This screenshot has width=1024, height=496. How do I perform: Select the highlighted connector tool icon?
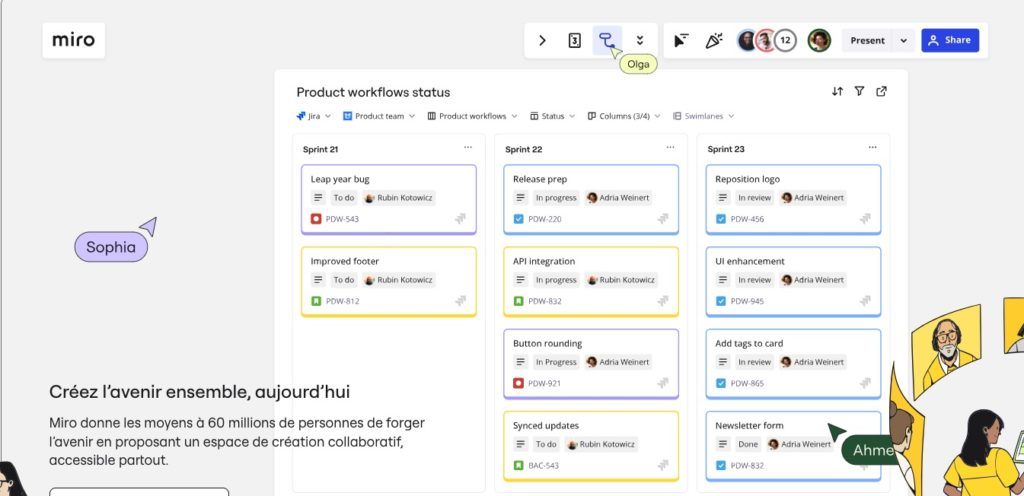606,41
